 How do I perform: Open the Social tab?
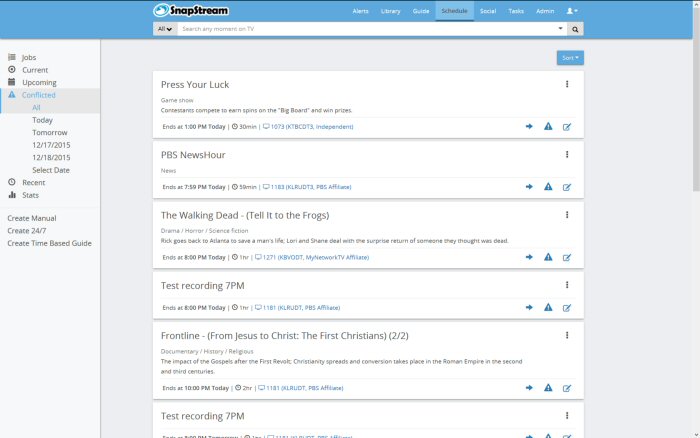point(488,11)
